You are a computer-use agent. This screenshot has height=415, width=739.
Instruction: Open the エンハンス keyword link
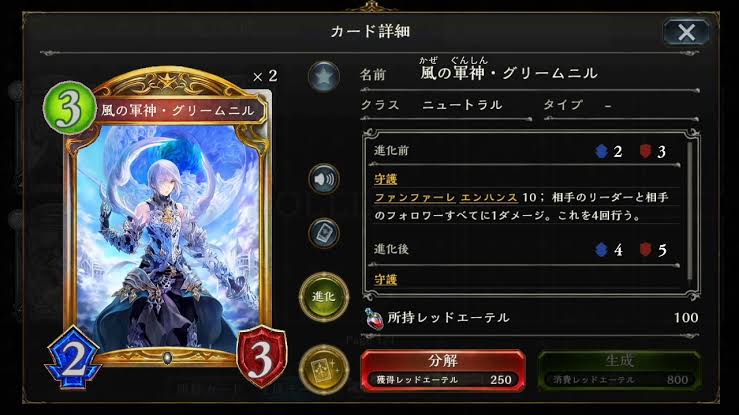[489, 197]
